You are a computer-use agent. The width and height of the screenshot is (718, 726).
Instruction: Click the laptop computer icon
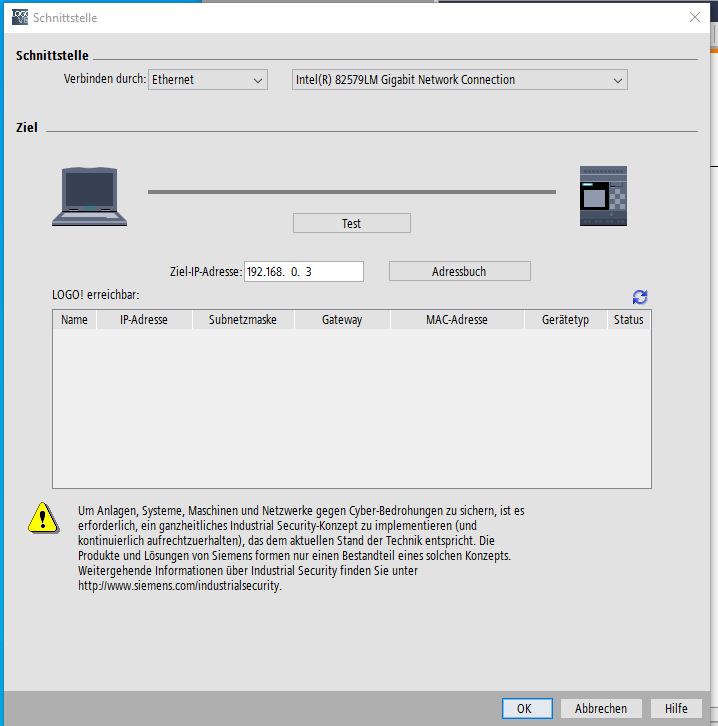pyautogui.click(x=89, y=196)
